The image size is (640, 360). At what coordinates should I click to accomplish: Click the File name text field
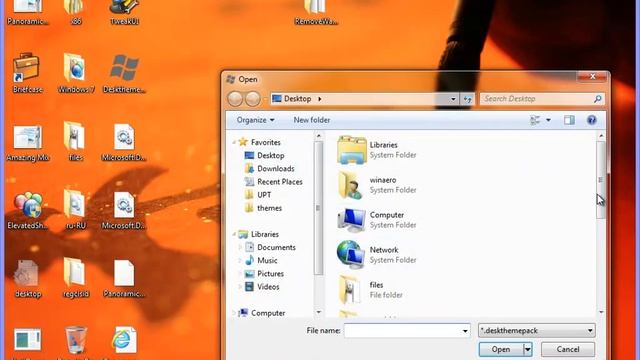click(402, 331)
